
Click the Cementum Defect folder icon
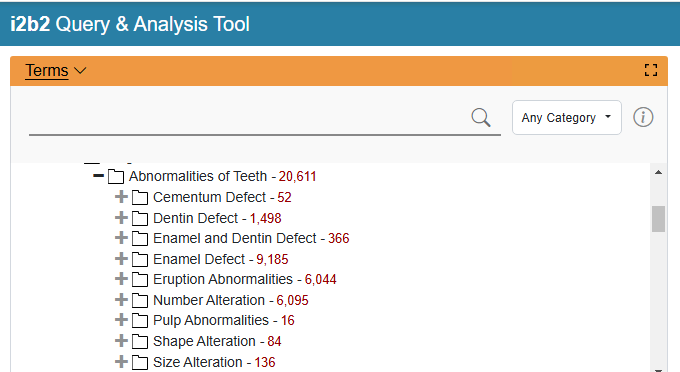(140, 198)
